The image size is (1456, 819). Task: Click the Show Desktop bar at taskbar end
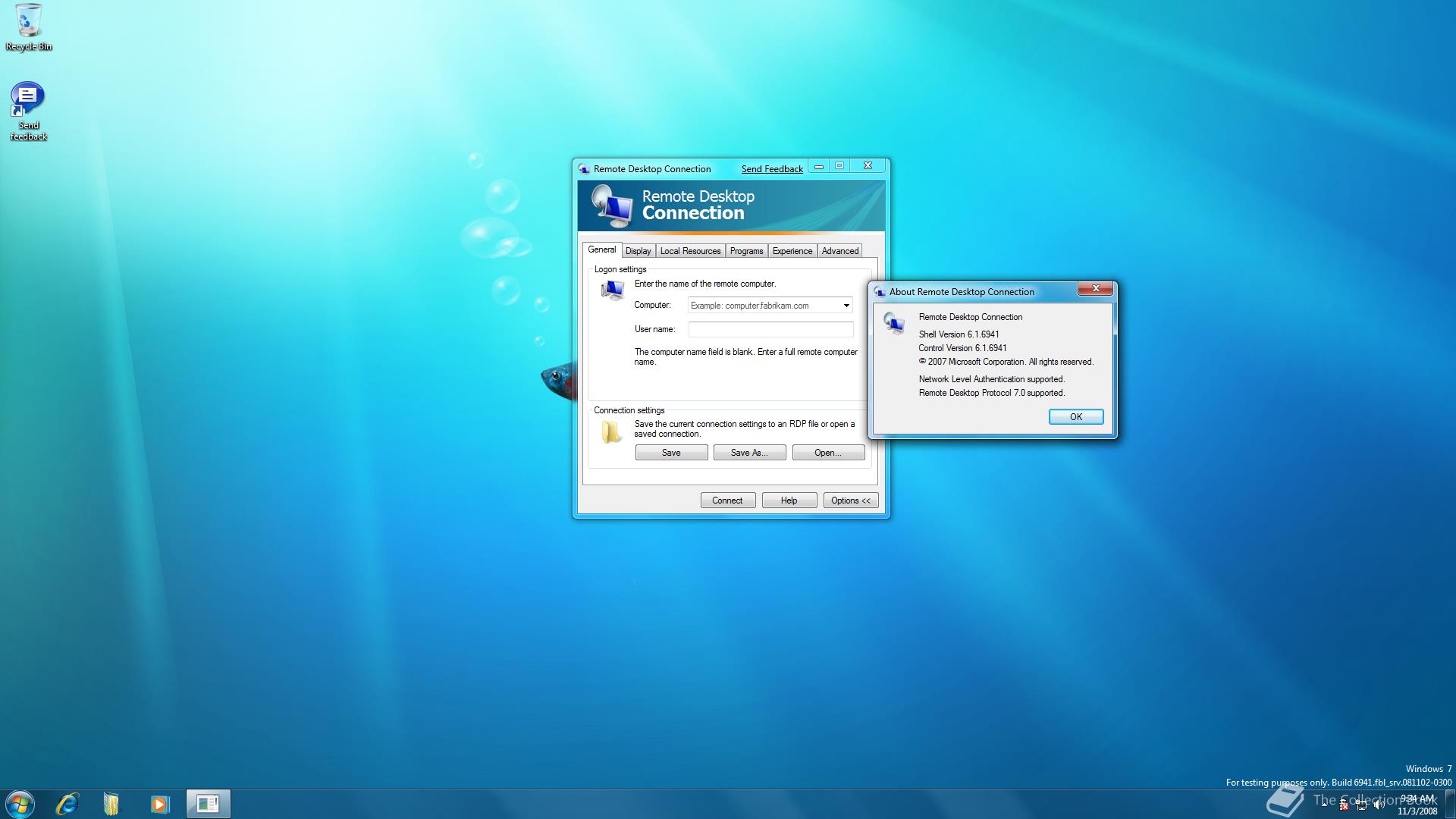click(x=1450, y=804)
